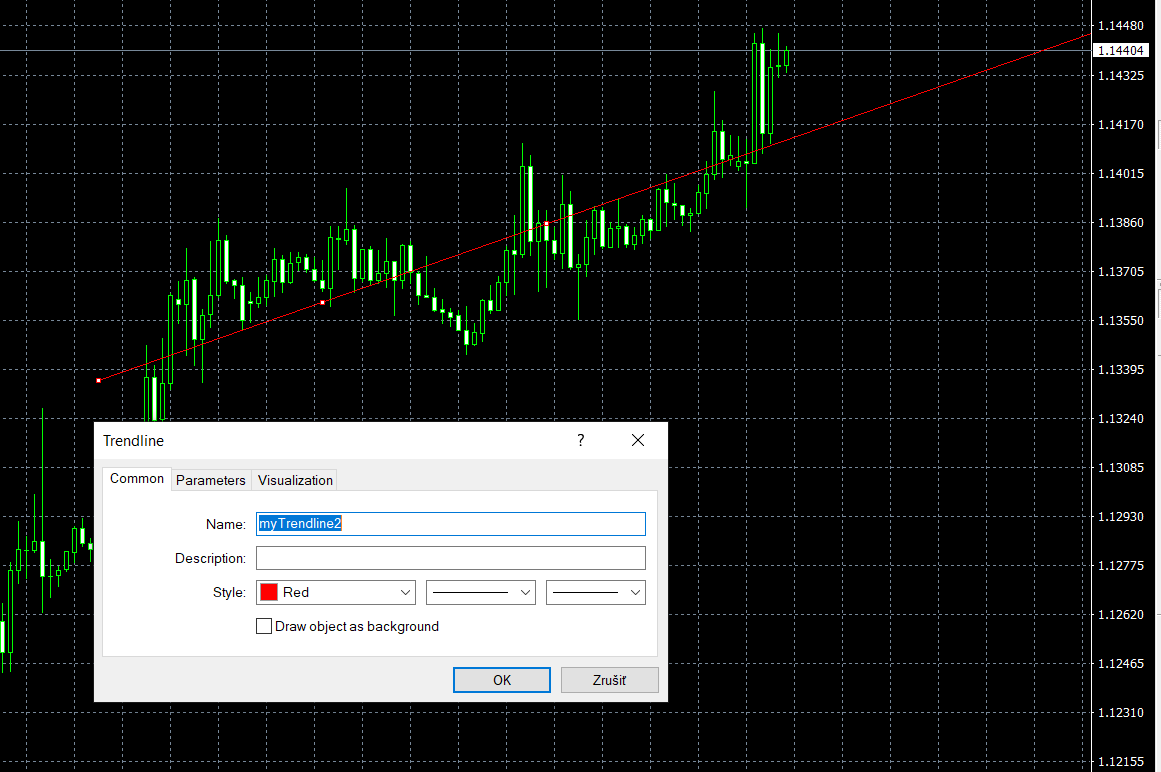Open the line width dropdown
This screenshot has height=772, width=1161.
[595, 592]
